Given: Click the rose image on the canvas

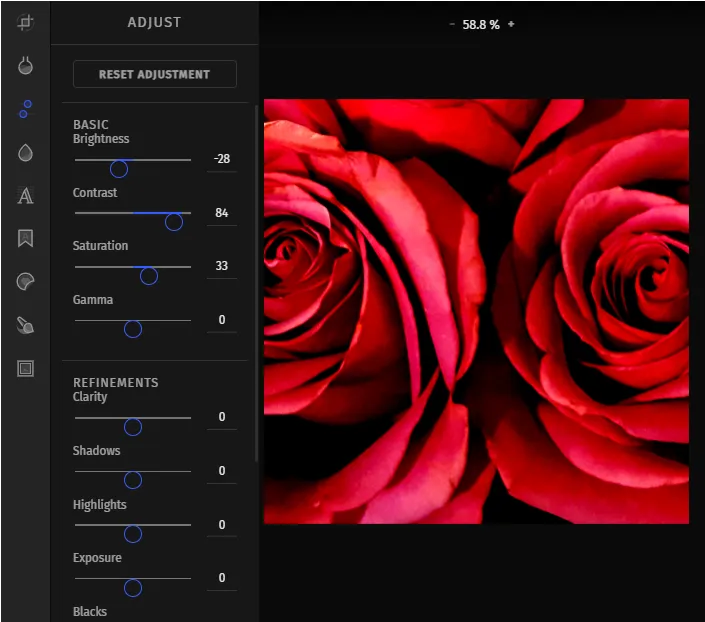Looking at the screenshot, I should 476,311.
